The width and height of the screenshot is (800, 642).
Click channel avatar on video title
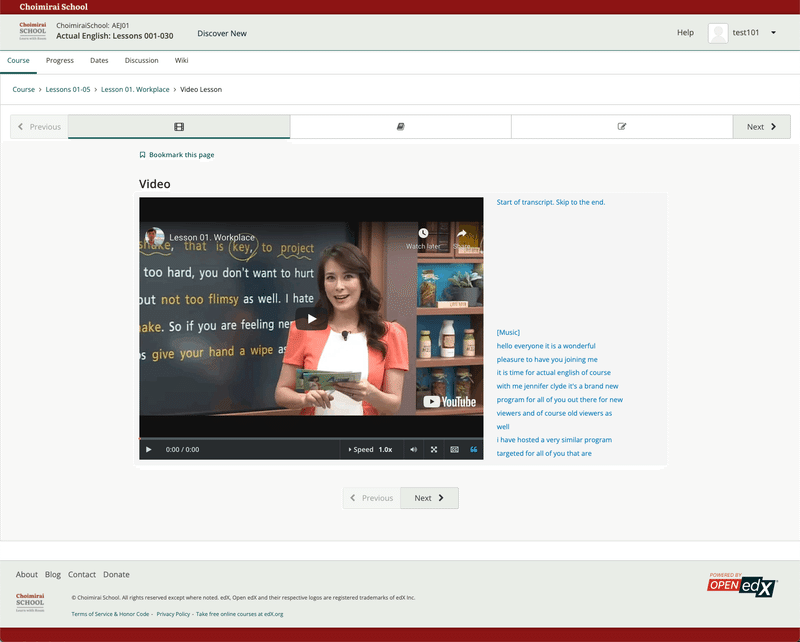tap(154, 237)
